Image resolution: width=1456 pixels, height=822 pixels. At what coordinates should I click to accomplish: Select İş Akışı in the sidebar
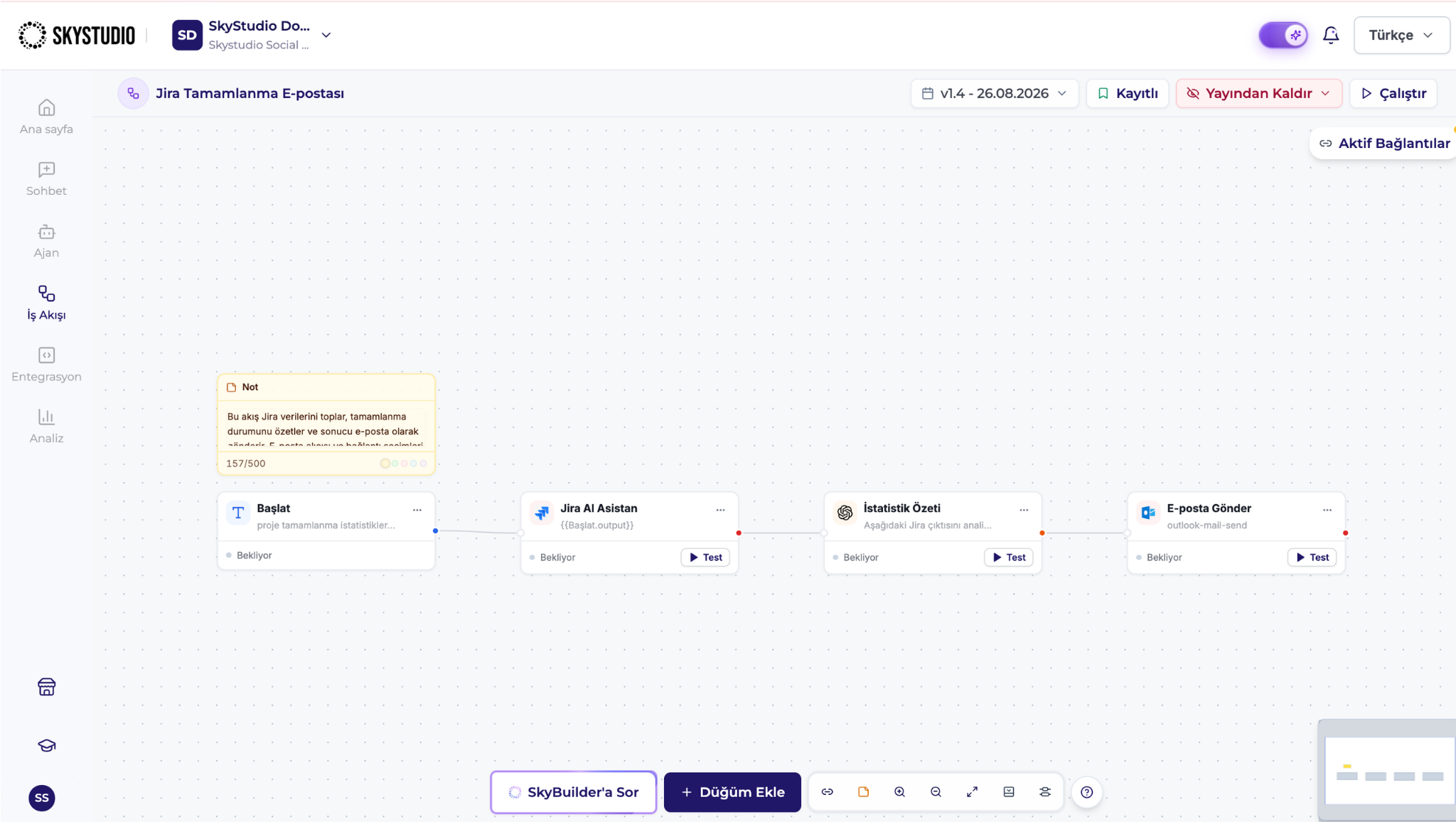(46, 302)
